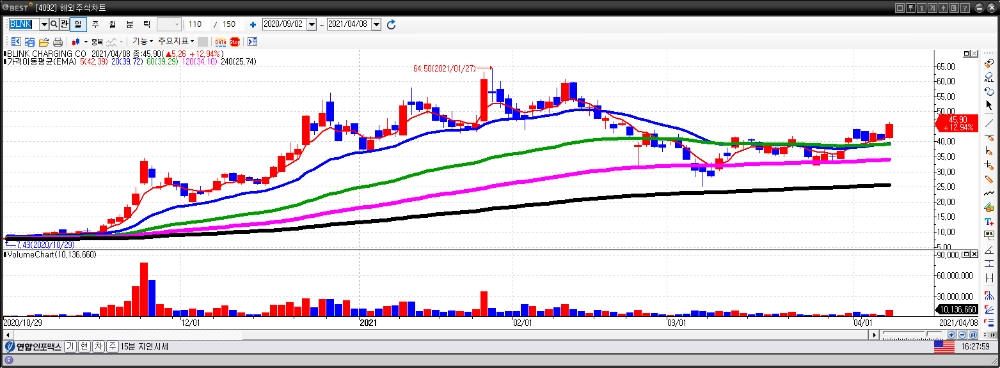The image size is (1000, 368).
Task: Click the refresh chart icon
Action: pos(391,24)
